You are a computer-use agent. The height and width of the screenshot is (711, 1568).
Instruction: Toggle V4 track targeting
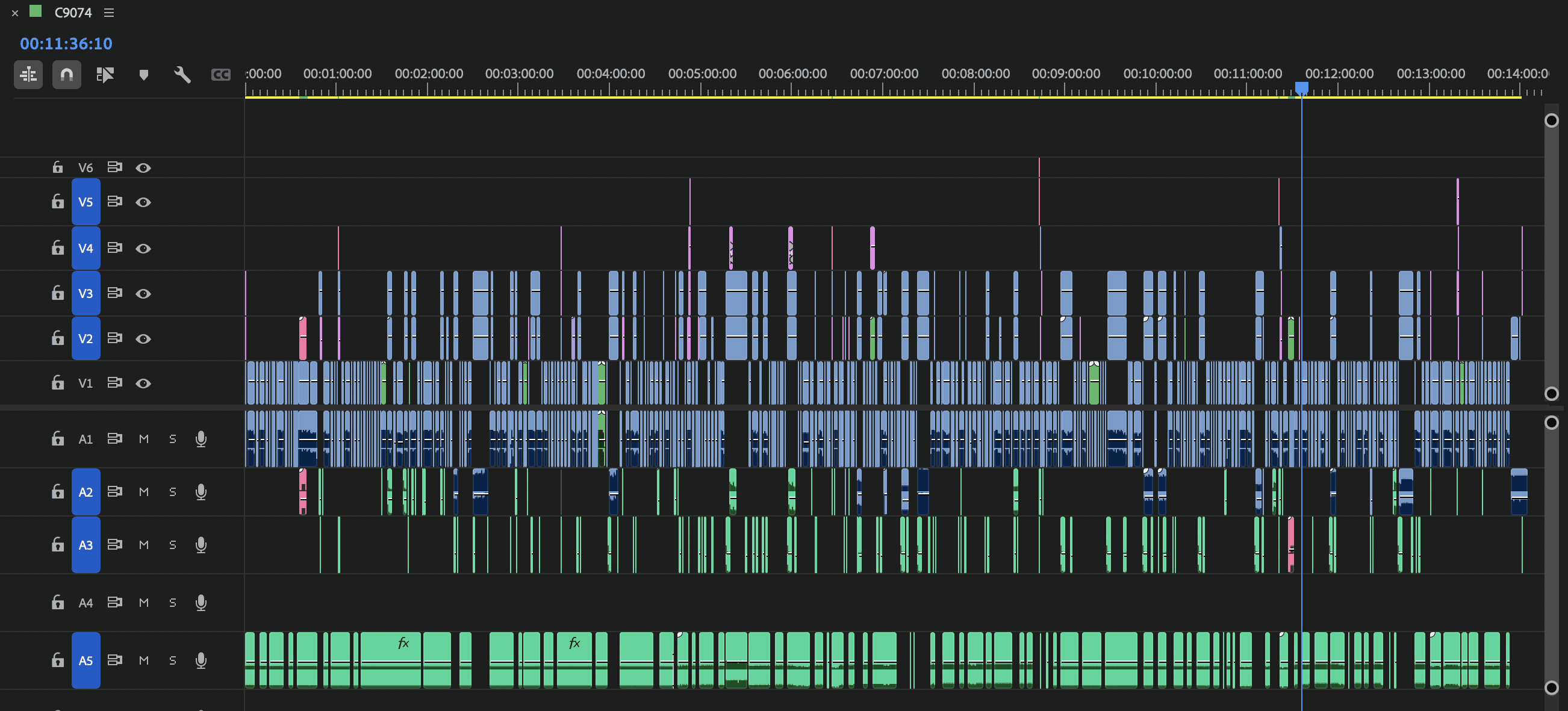tap(86, 248)
